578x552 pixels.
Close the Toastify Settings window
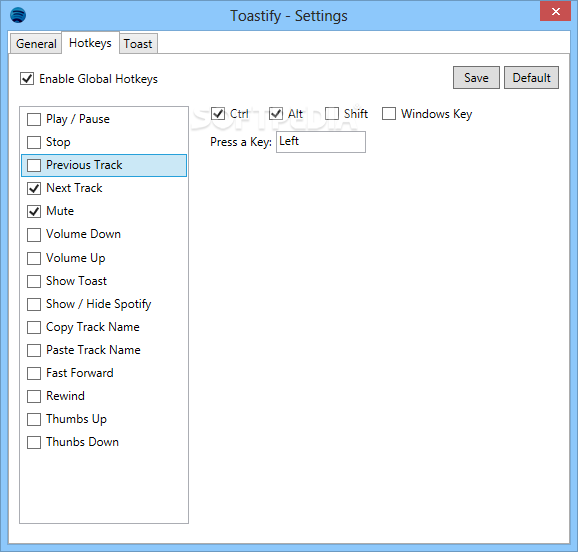pyautogui.click(x=556, y=11)
